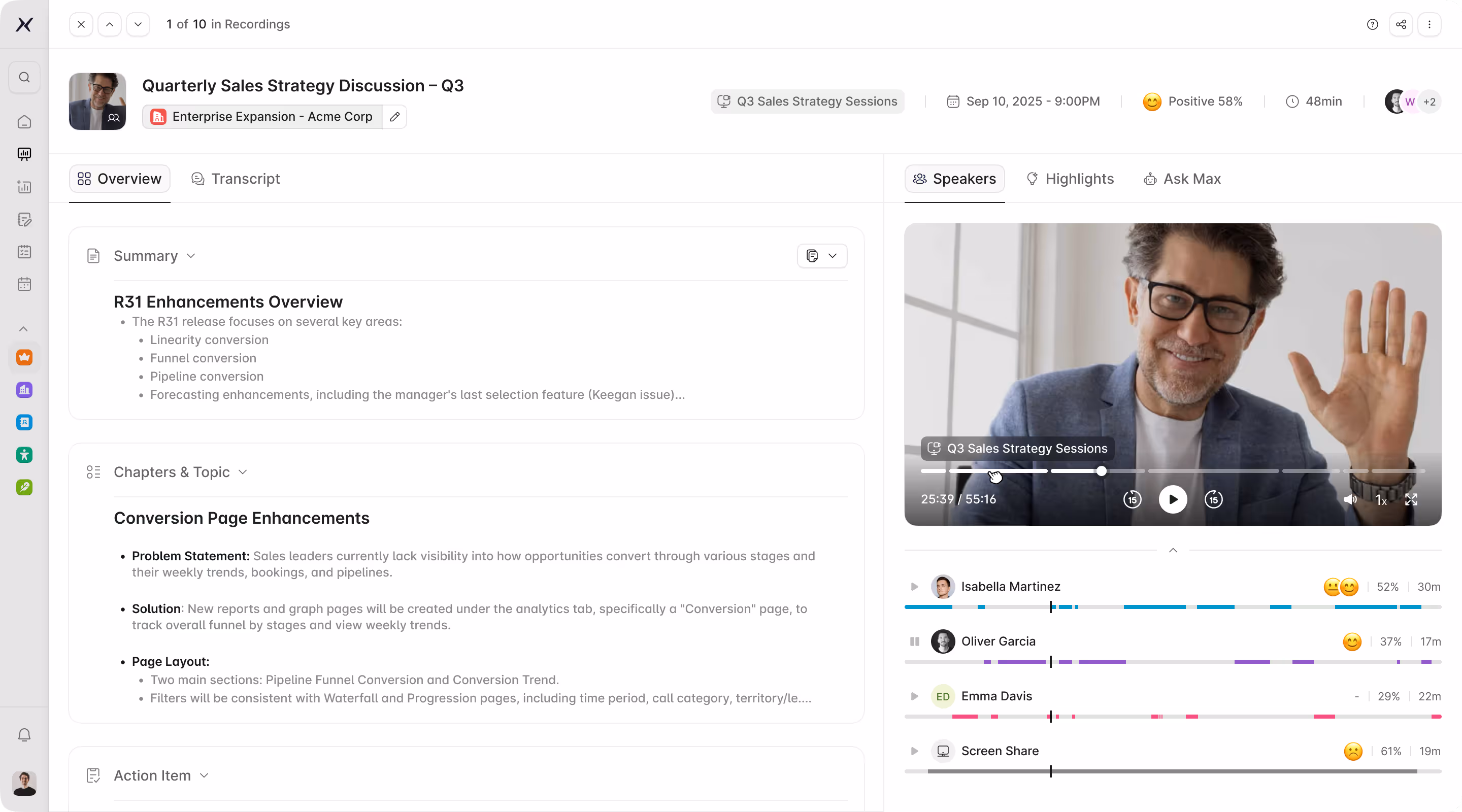Select the Home icon in the sidebar
1462x812 pixels.
pos(24,121)
